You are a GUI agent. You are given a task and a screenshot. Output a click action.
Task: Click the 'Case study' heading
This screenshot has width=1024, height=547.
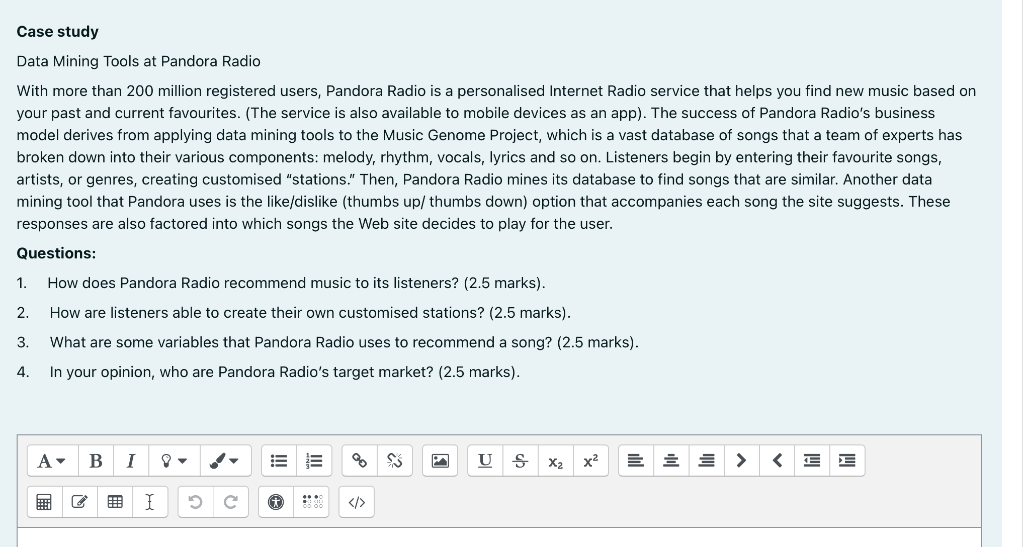pyautogui.click(x=57, y=32)
